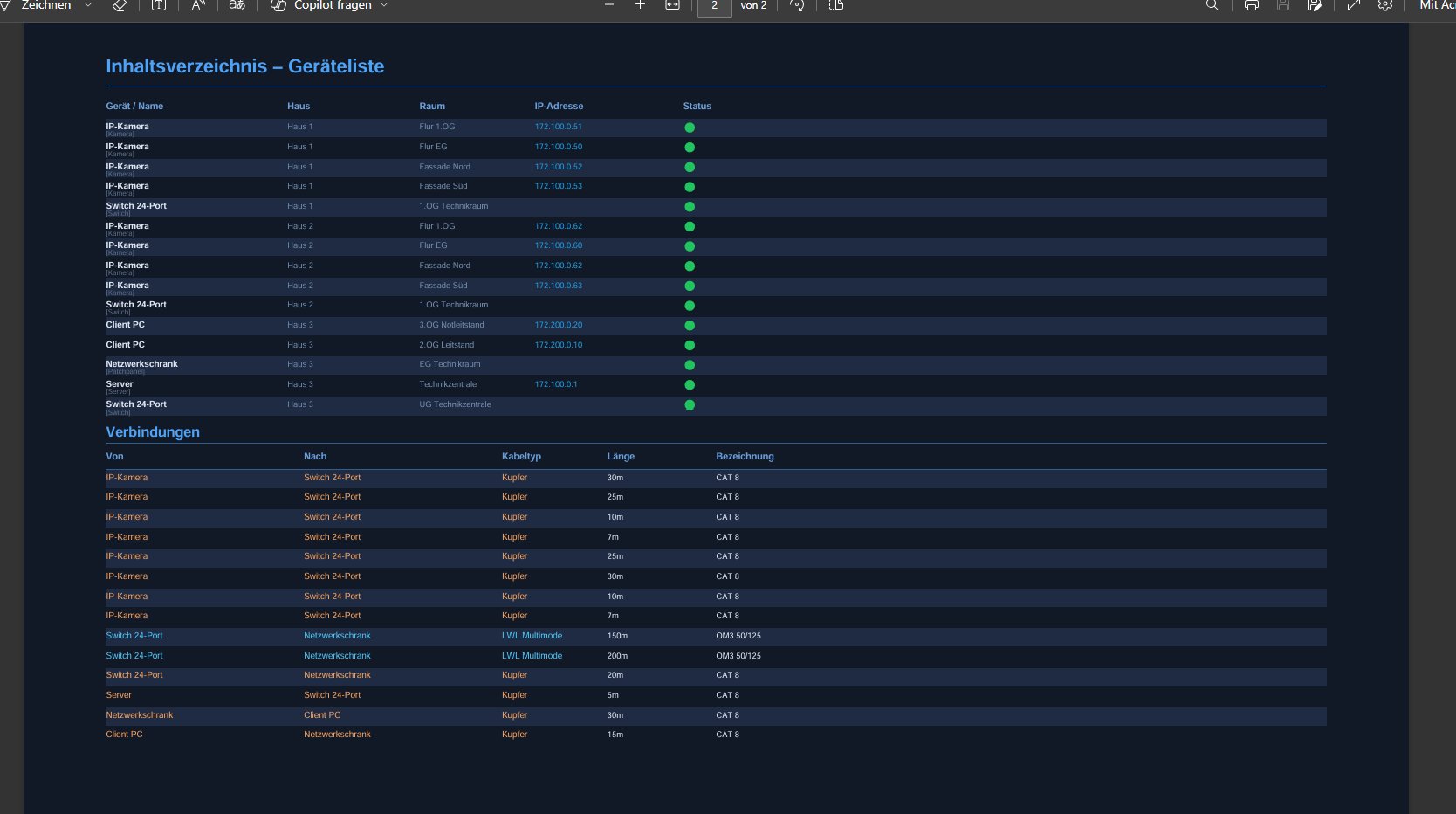Screen dimensions: 1456x814
Task: Open PDF settings gear icon
Action: 1385,5
